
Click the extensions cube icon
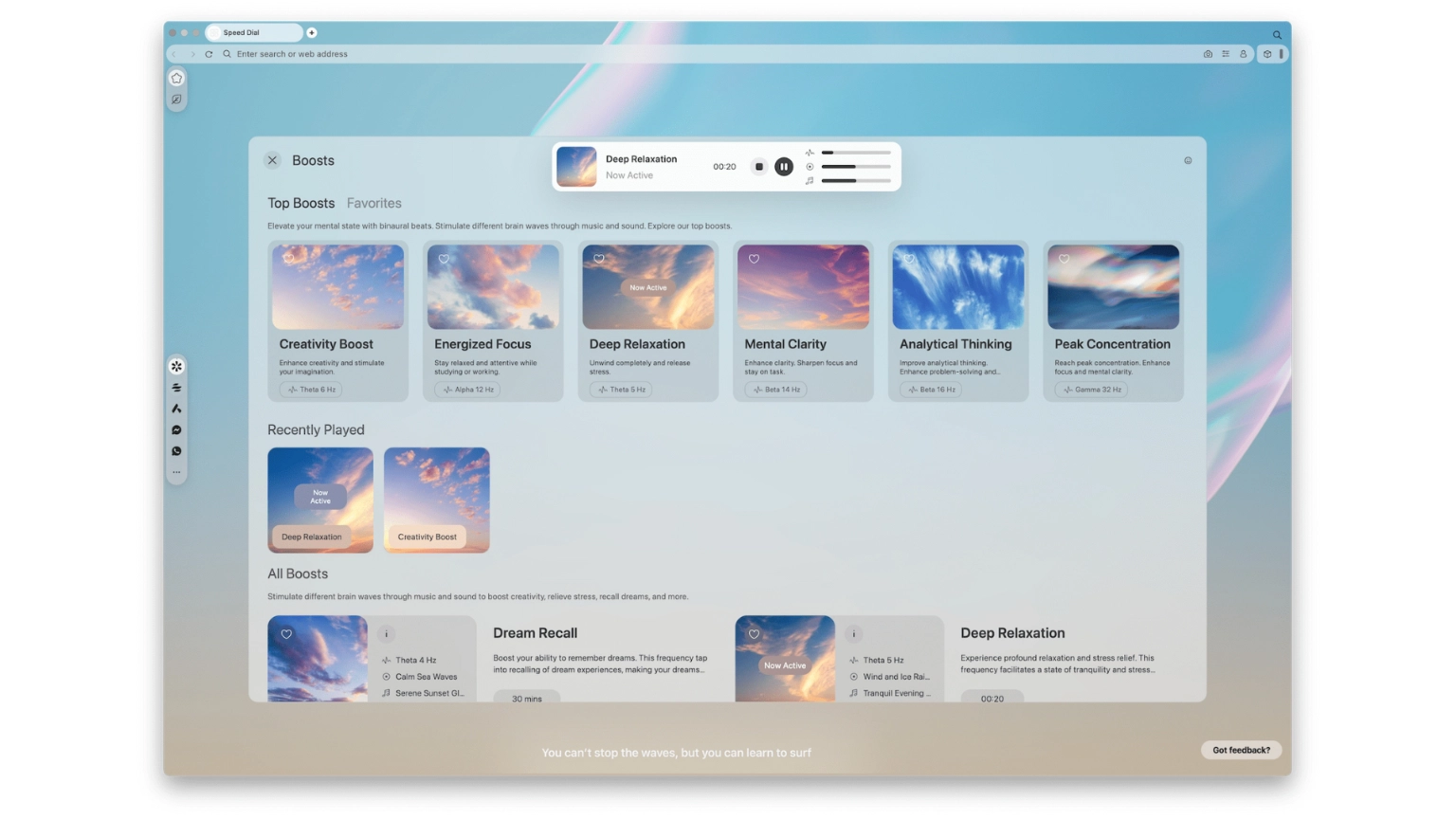(x=1267, y=54)
